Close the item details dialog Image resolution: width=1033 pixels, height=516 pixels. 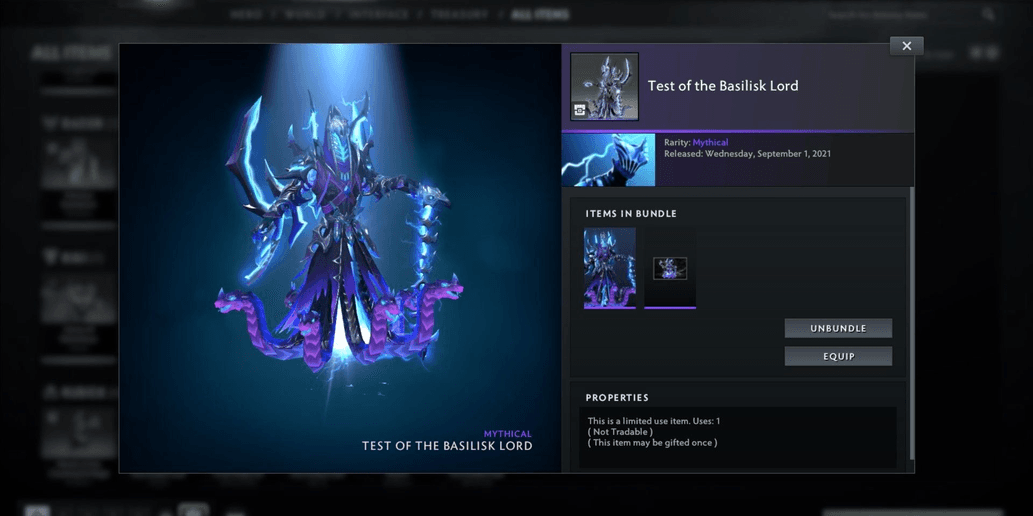point(906,46)
